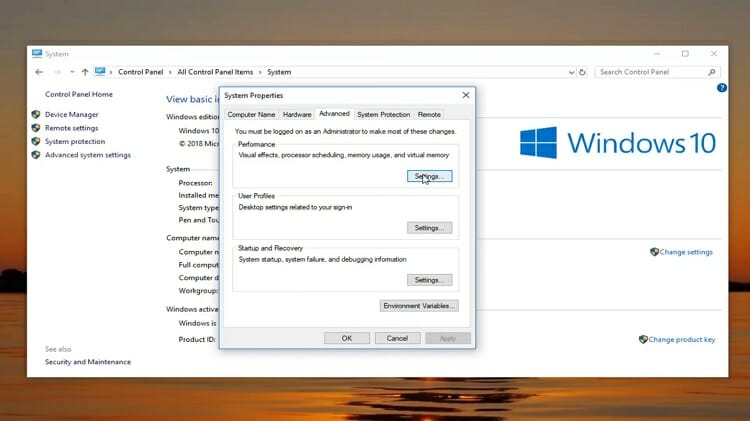Select the Advanced tab

pos(334,113)
